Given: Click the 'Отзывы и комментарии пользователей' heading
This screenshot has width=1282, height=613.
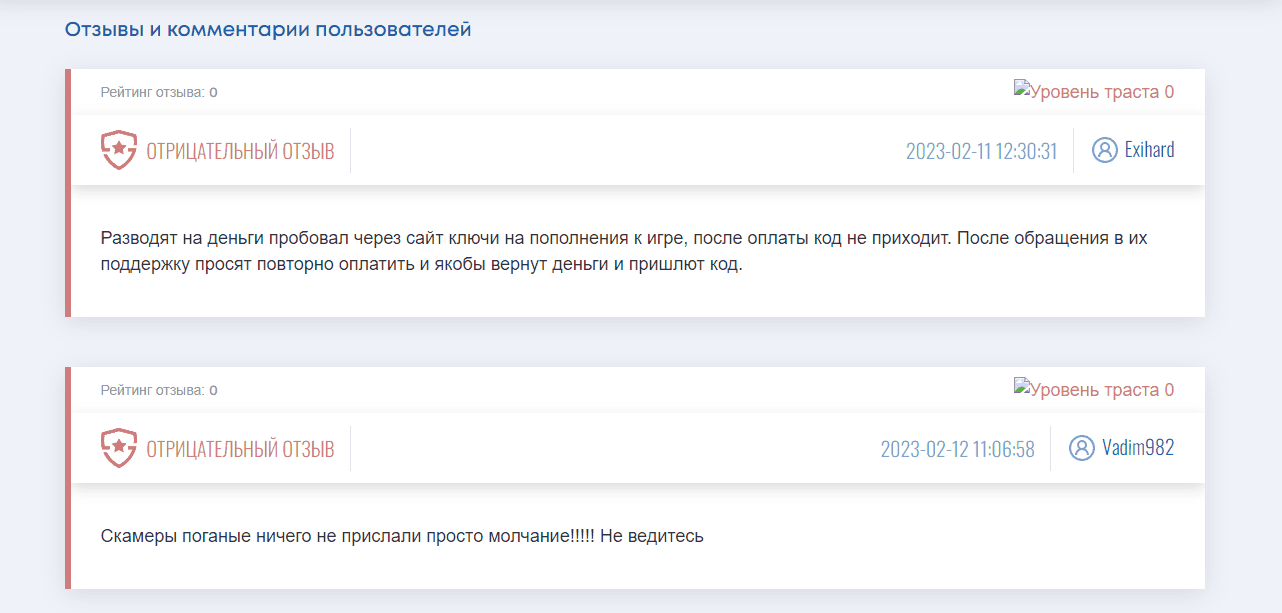Looking at the screenshot, I should 268,30.
